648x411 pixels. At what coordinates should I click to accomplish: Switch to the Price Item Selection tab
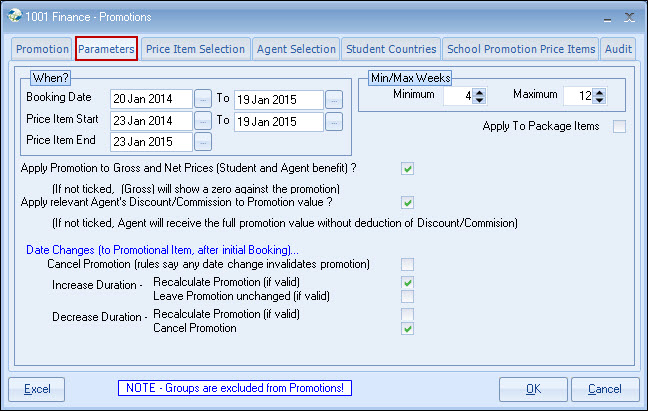(x=195, y=49)
